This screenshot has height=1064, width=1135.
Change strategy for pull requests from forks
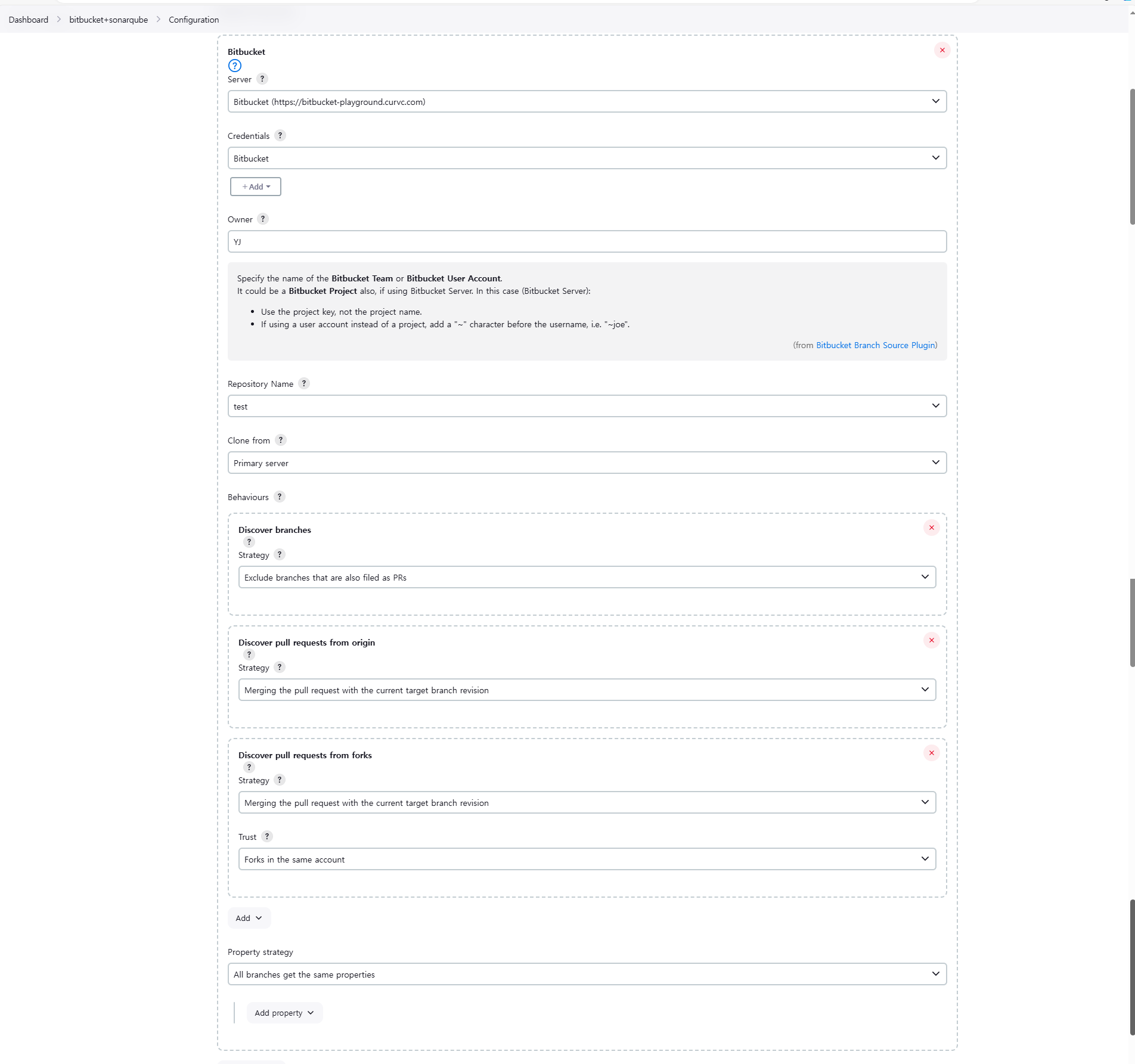(x=587, y=802)
